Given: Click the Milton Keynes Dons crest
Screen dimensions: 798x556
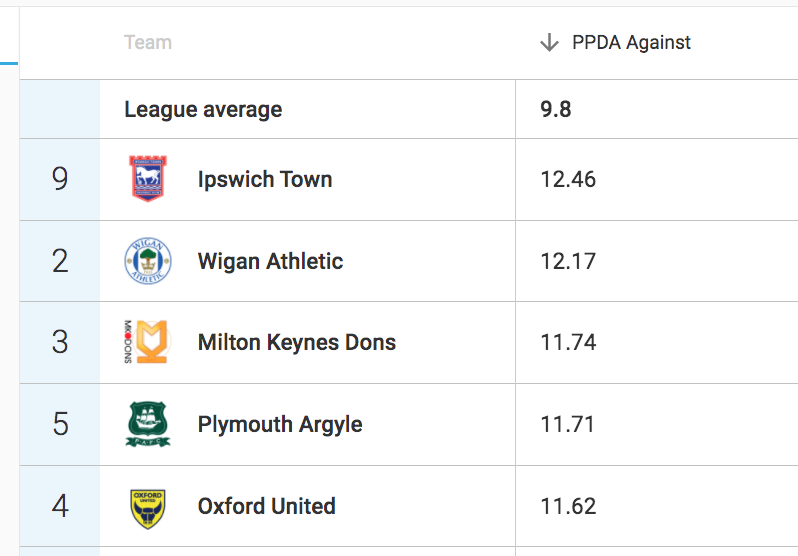Looking at the screenshot, I should [x=146, y=342].
